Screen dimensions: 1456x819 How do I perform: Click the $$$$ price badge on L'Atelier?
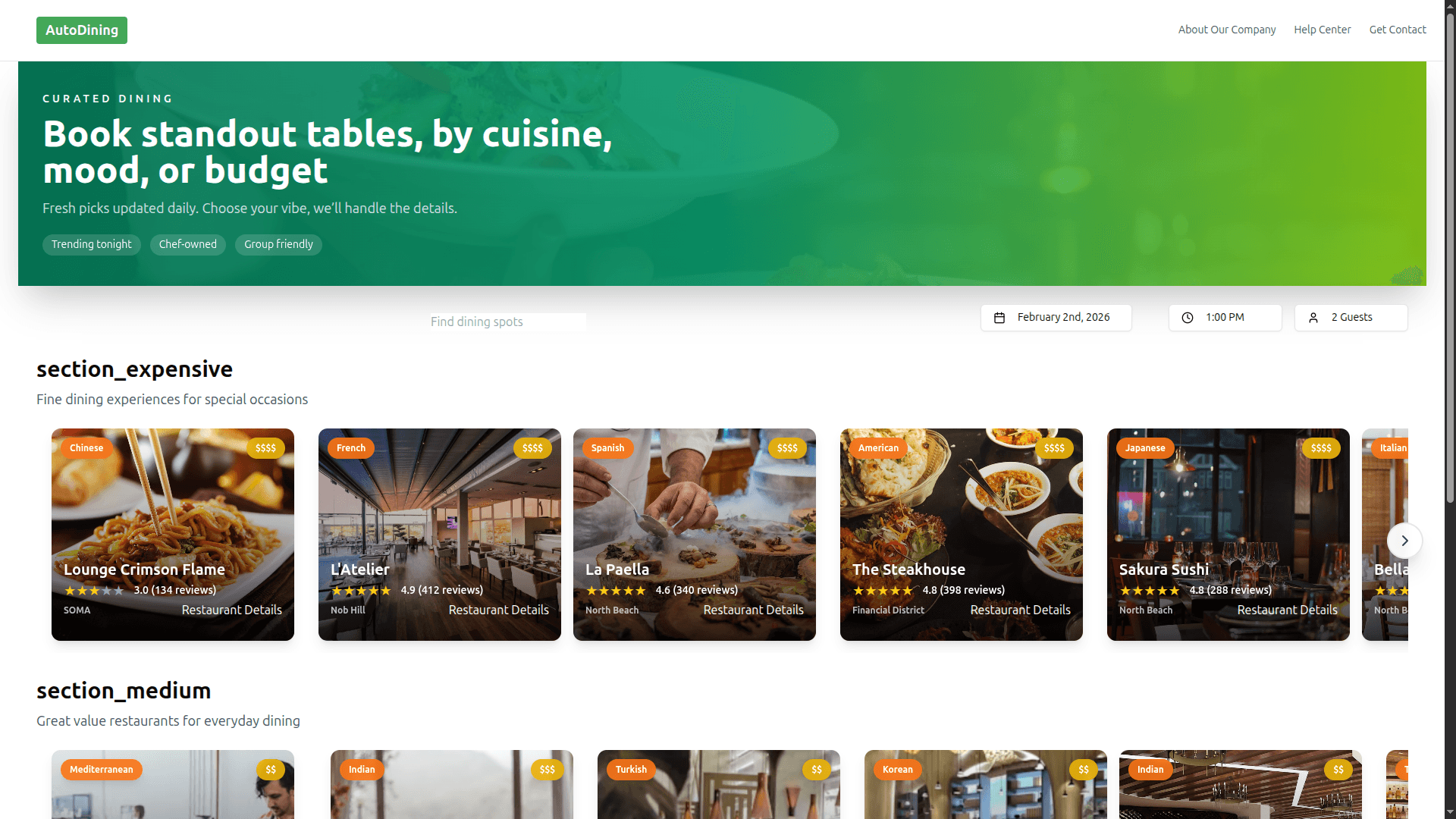coord(532,448)
